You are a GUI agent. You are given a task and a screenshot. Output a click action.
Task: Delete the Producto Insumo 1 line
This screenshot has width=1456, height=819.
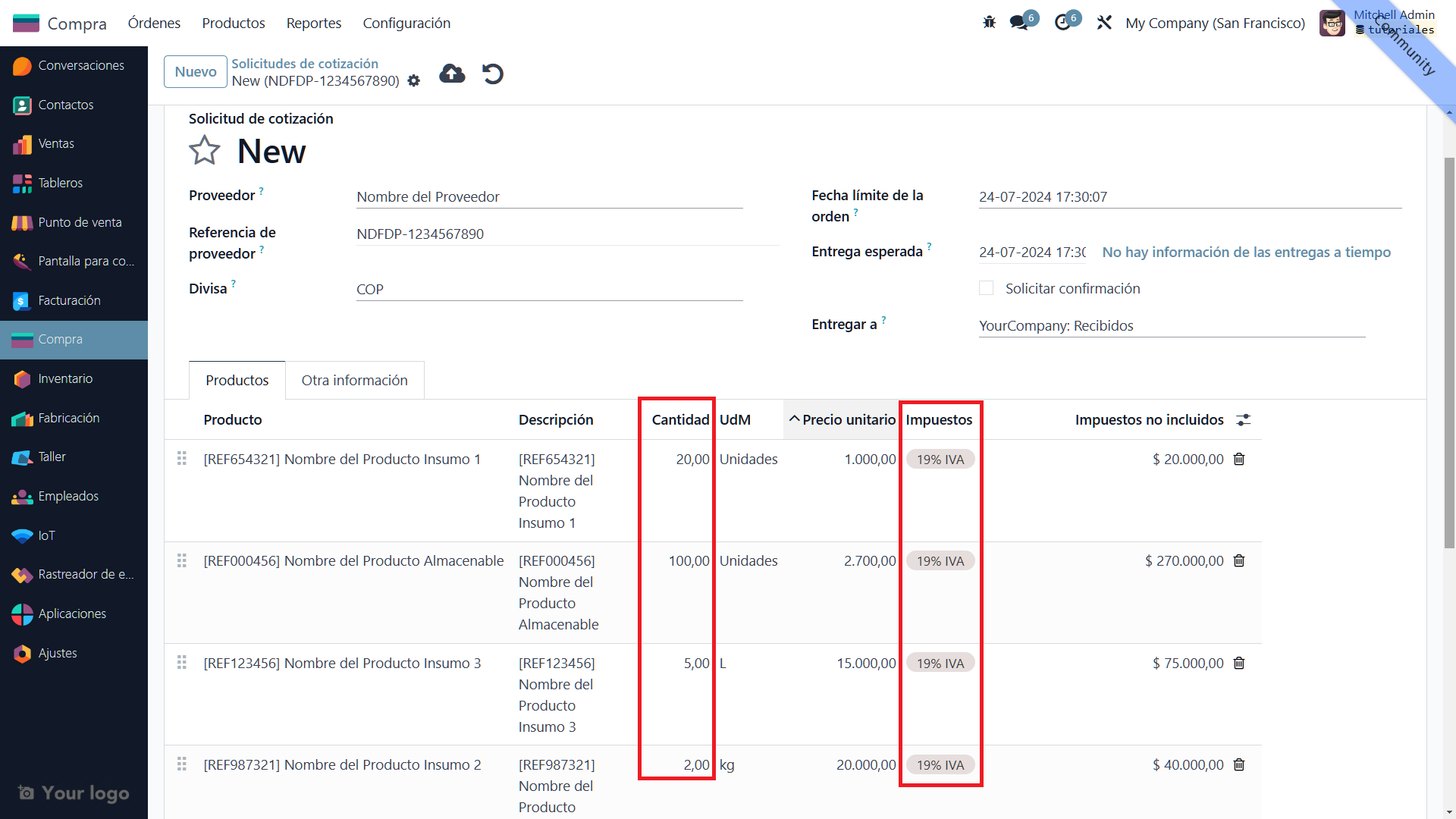pyautogui.click(x=1239, y=460)
